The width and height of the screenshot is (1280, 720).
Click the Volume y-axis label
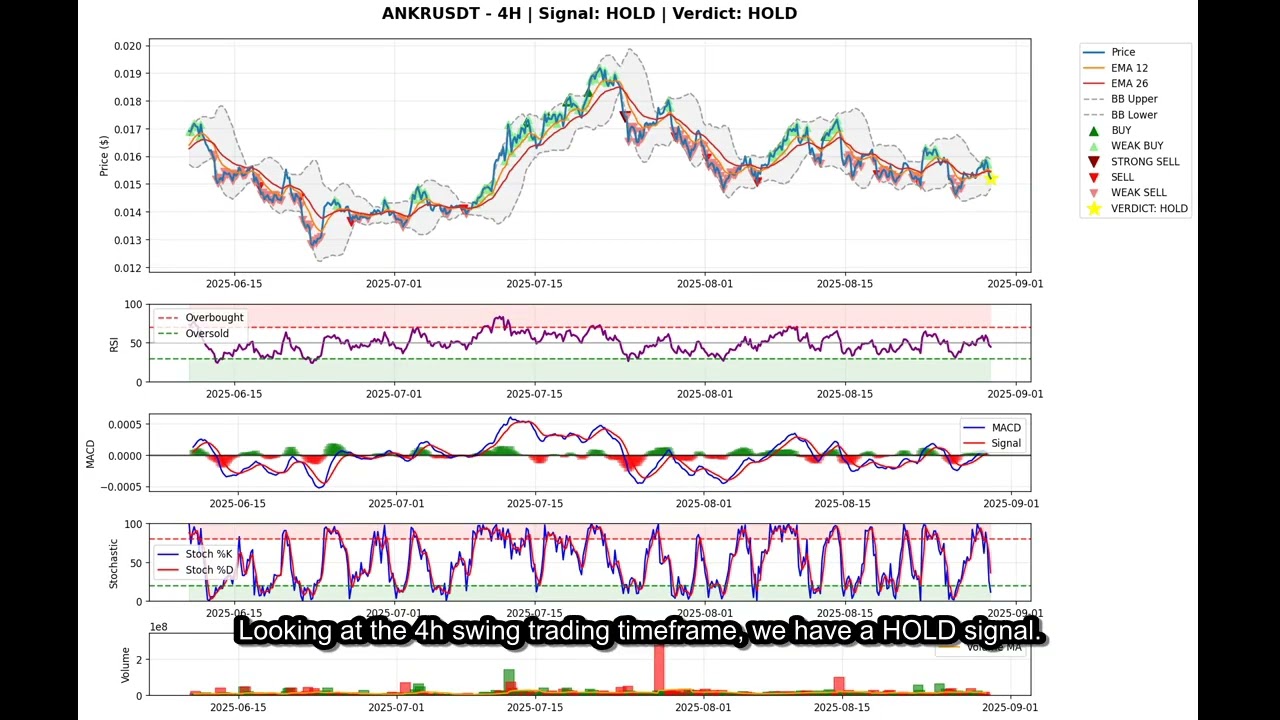pyautogui.click(x=126, y=665)
